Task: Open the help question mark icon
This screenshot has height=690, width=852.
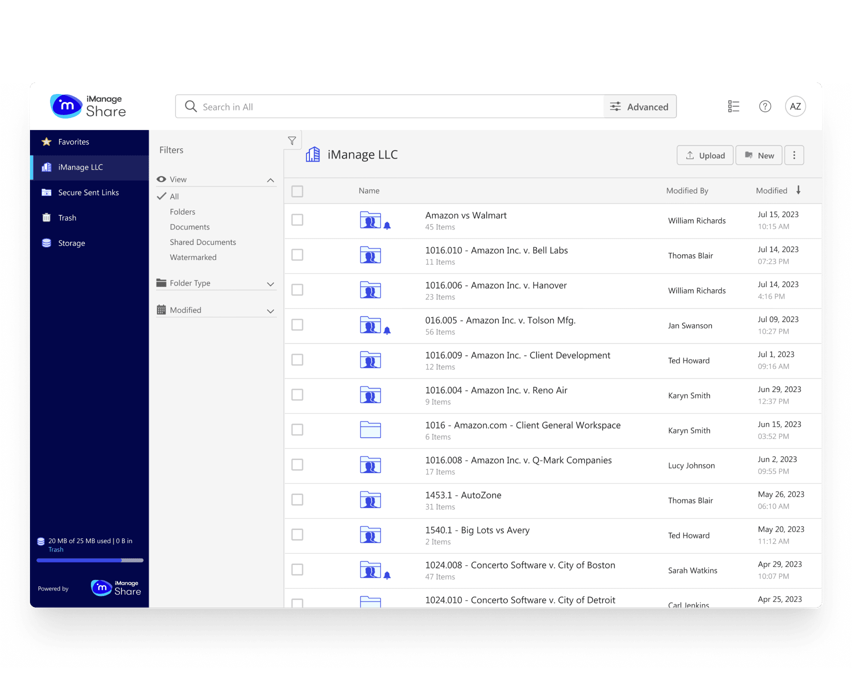Action: point(765,106)
